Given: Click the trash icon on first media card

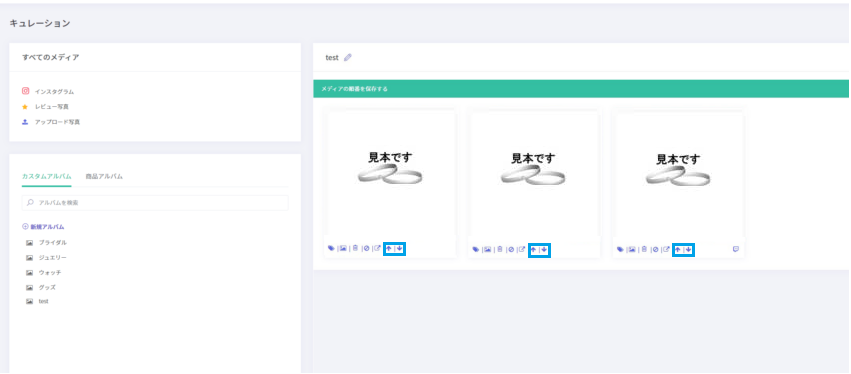Looking at the screenshot, I should pyautogui.click(x=355, y=248).
